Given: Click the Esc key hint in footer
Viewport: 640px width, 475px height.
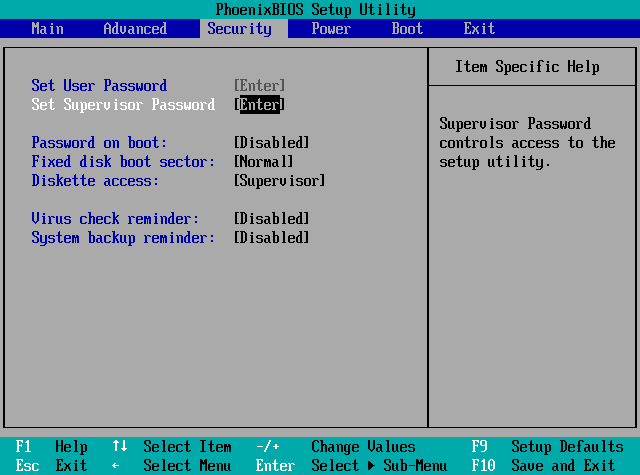Looking at the screenshot, I should click(27, 466).
